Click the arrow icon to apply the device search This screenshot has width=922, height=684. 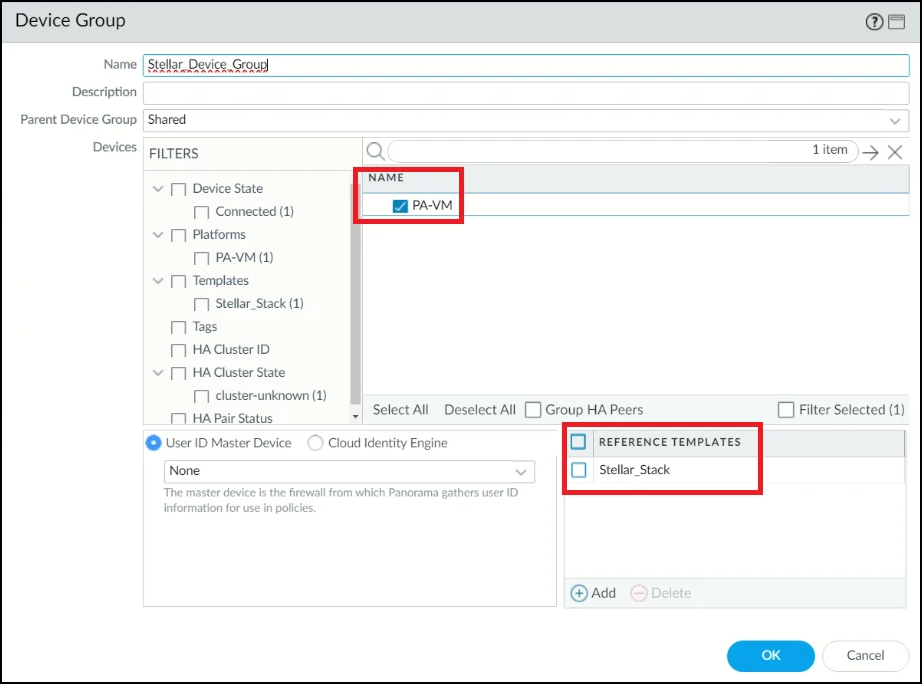pyautogui.click(x=871, y=152)
